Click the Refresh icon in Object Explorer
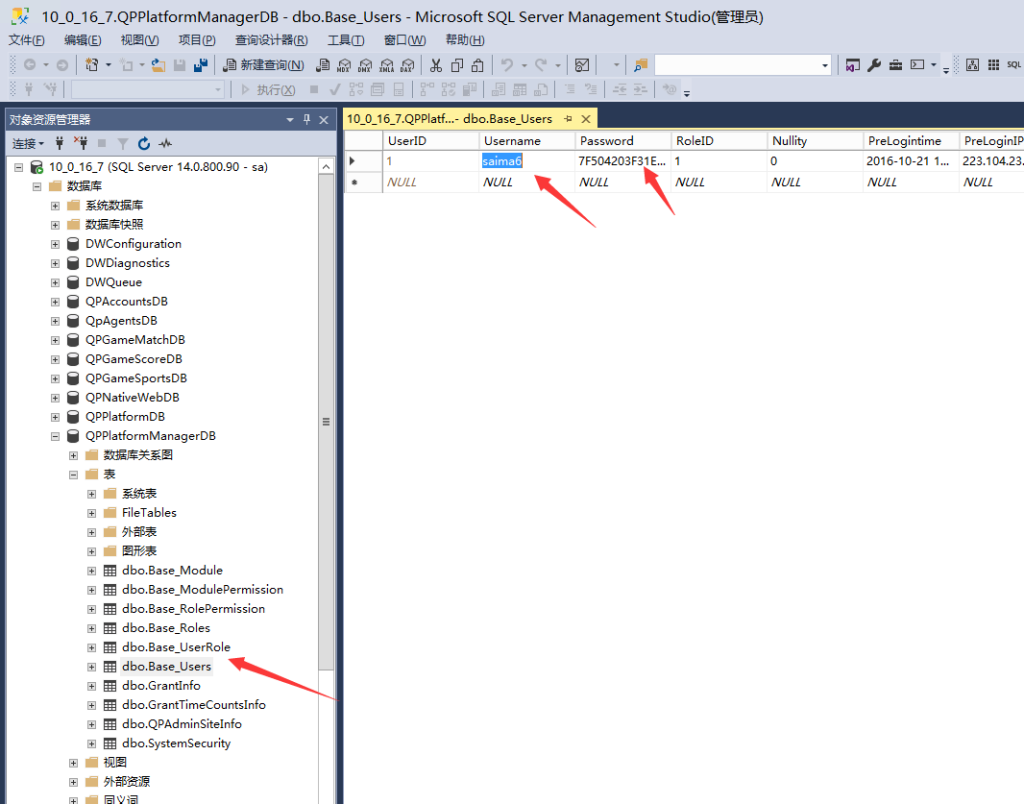This screenshot has width=1024, height=804. (144, 144)
